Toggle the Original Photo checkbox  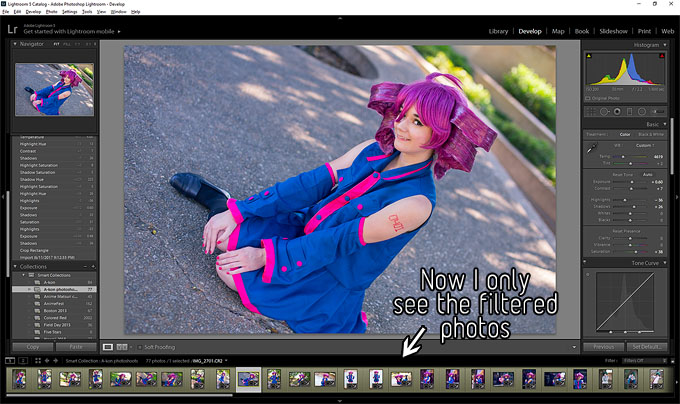pyautogui.click(x=591, y=98)
